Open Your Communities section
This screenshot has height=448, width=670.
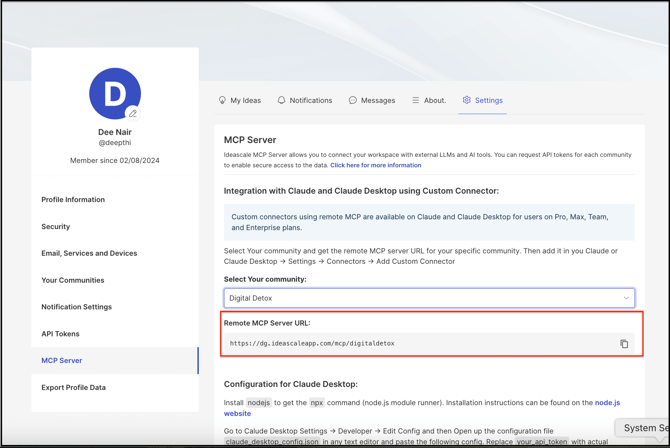(73, 281)
